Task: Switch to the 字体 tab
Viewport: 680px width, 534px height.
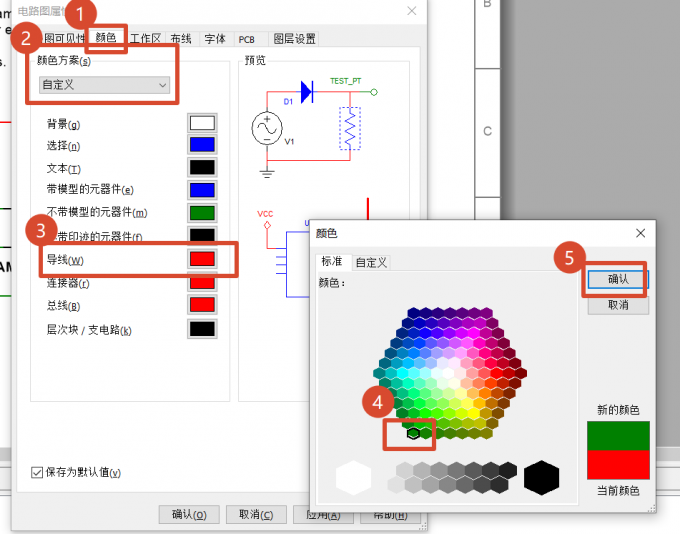Action: (215, 39)
